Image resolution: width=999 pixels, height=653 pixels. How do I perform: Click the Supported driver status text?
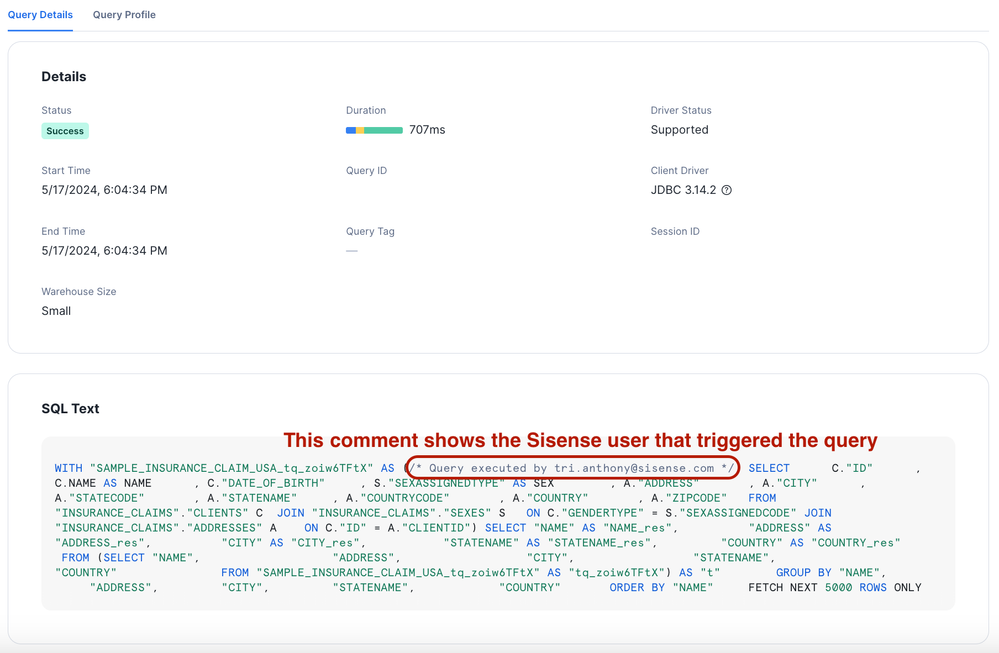point(679,130)
